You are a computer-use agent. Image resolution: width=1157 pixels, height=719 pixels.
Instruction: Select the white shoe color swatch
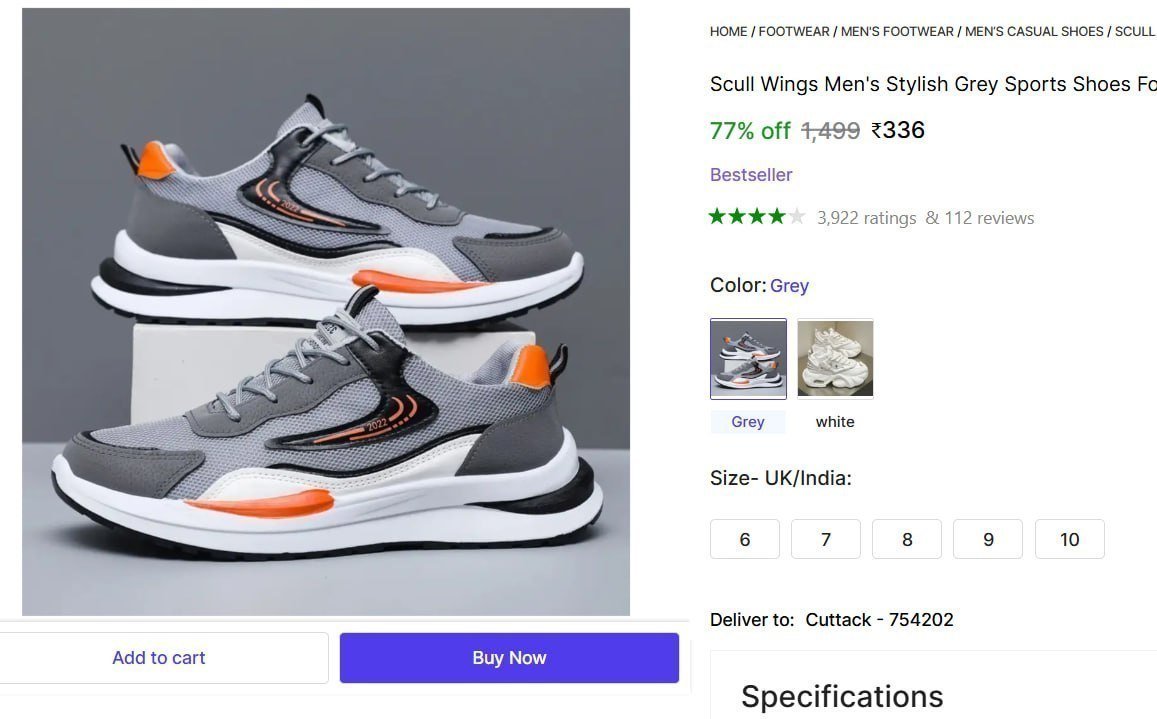(x=835, y=358)
